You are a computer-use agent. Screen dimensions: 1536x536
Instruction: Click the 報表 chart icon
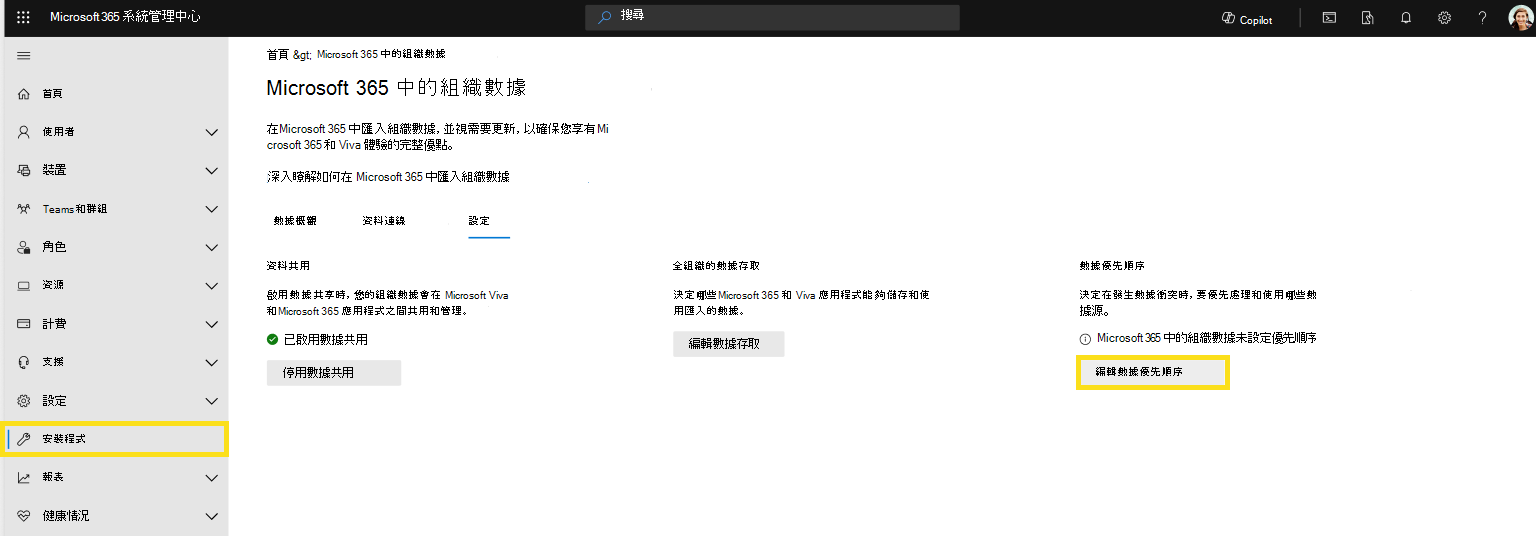24,478
